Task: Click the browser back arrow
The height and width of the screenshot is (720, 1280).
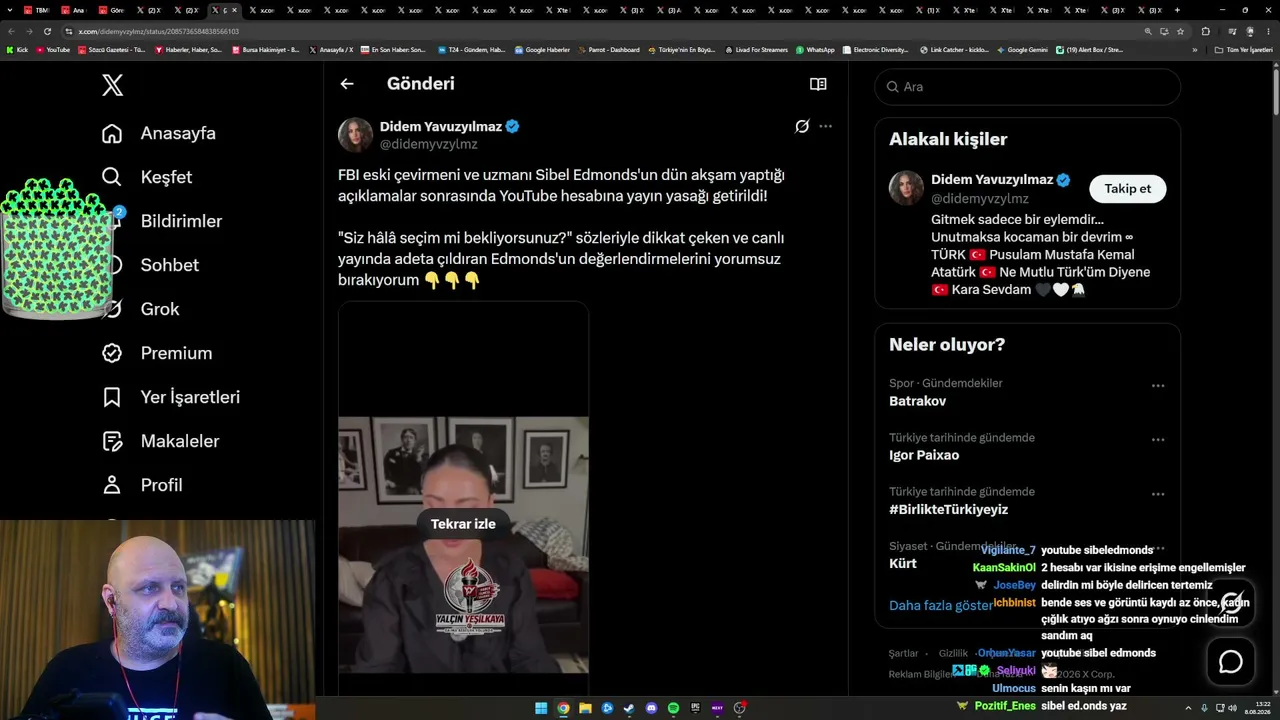Action: (12, 31)
